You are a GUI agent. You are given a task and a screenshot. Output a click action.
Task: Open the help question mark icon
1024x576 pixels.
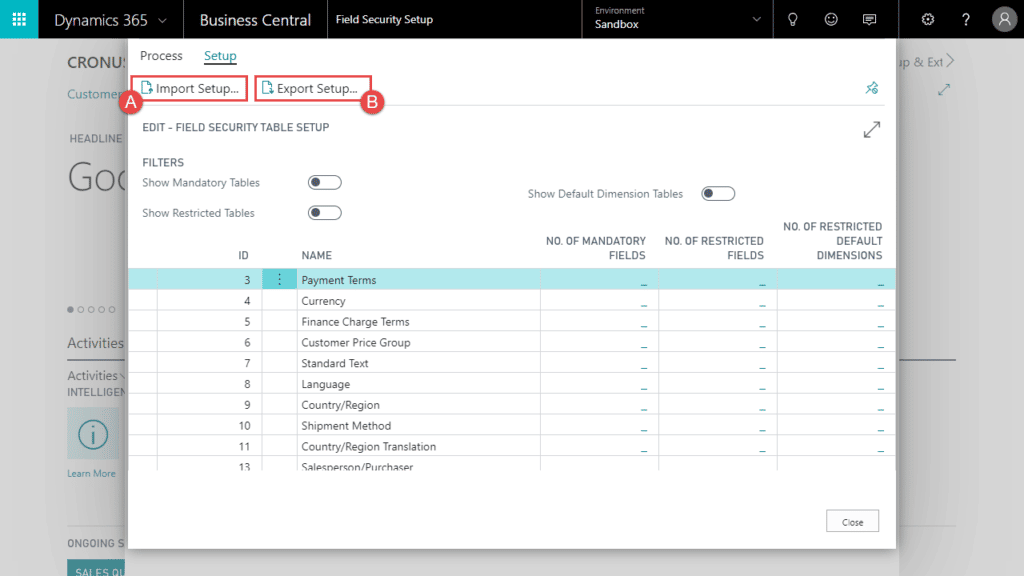click(966, 19)
